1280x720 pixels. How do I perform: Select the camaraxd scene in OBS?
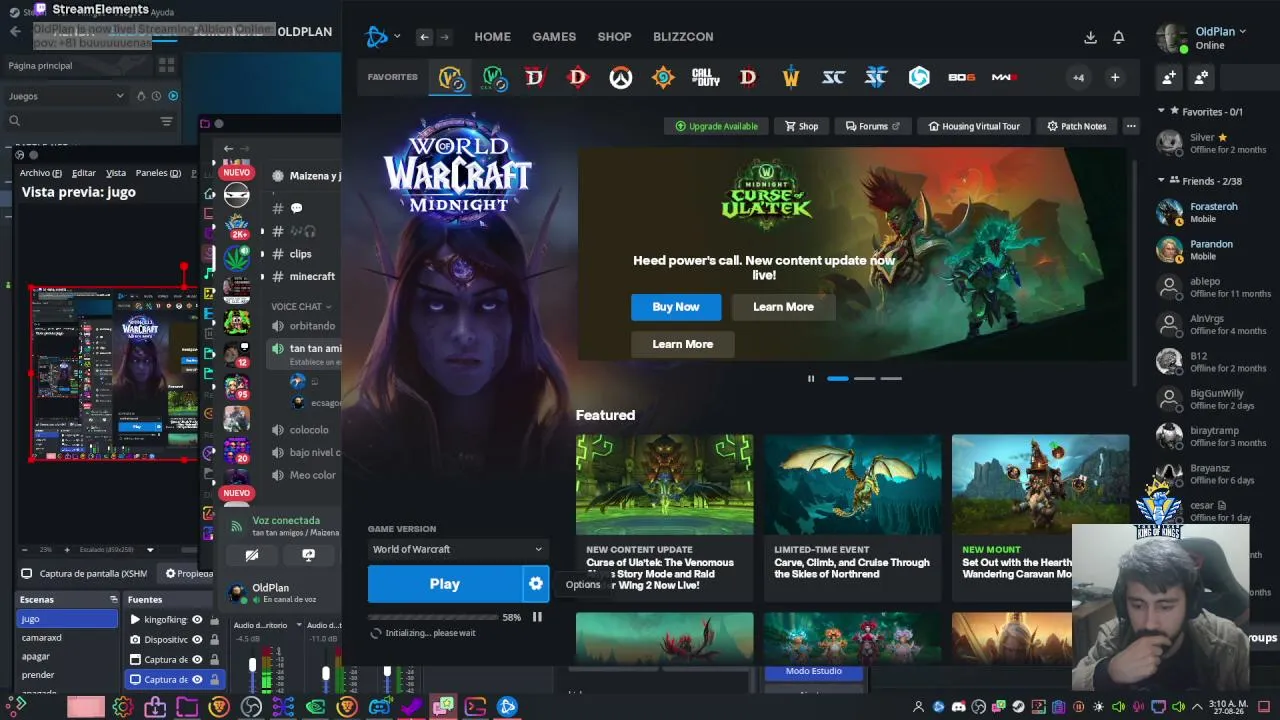(68, 638)
